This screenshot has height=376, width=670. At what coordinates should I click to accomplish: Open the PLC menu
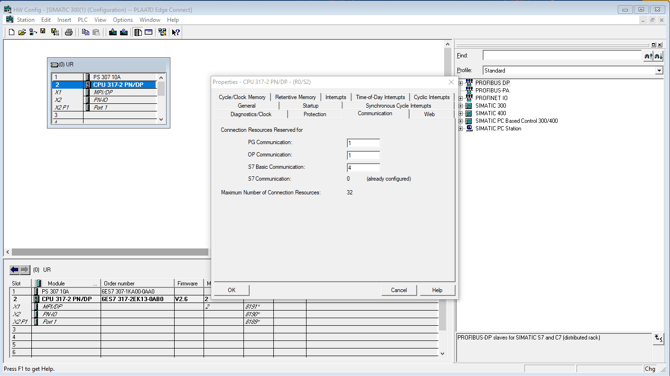(82, 20)
